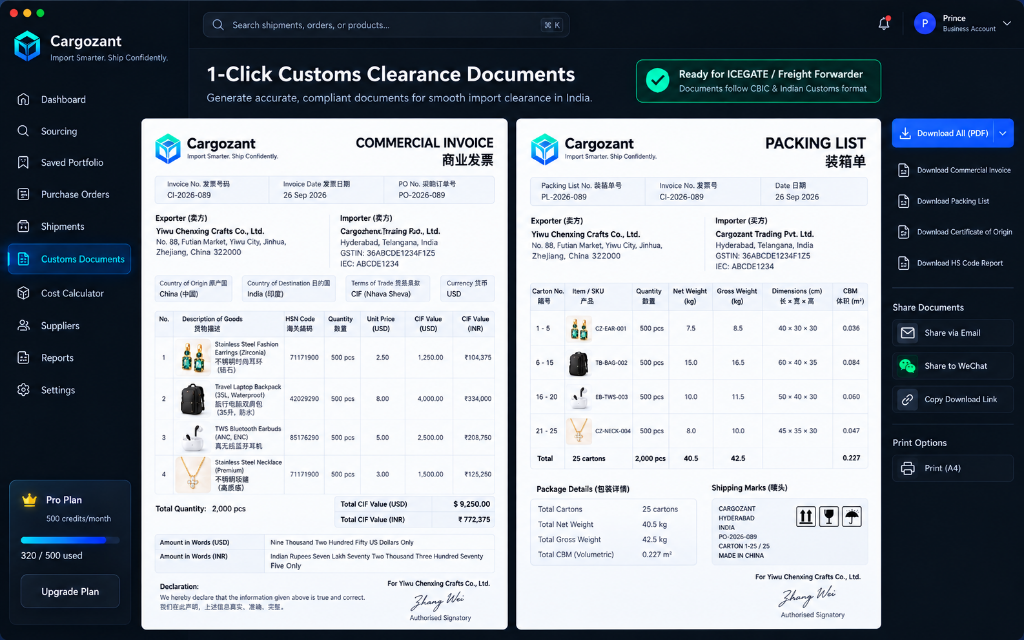Click the Download Packing List document icon
The image size is (1024, 640).
click(x=904, y=201)
